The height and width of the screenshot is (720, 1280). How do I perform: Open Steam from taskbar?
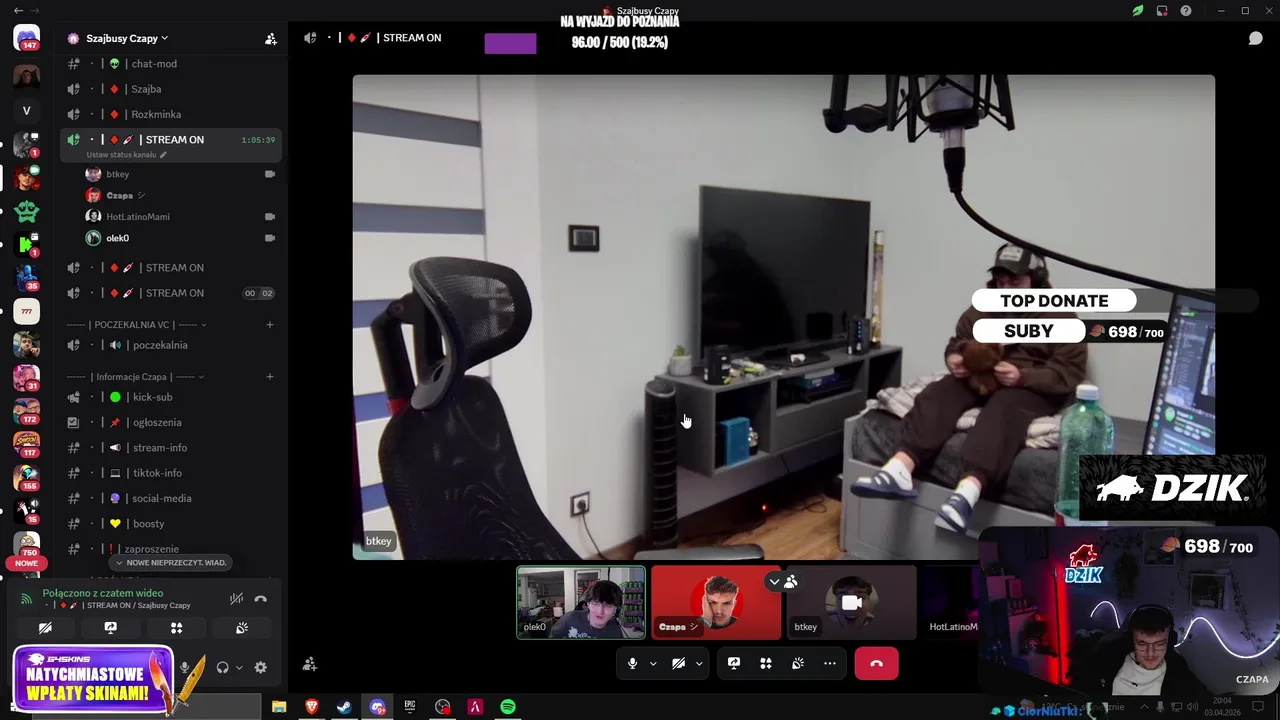click(x=344, y=707)
